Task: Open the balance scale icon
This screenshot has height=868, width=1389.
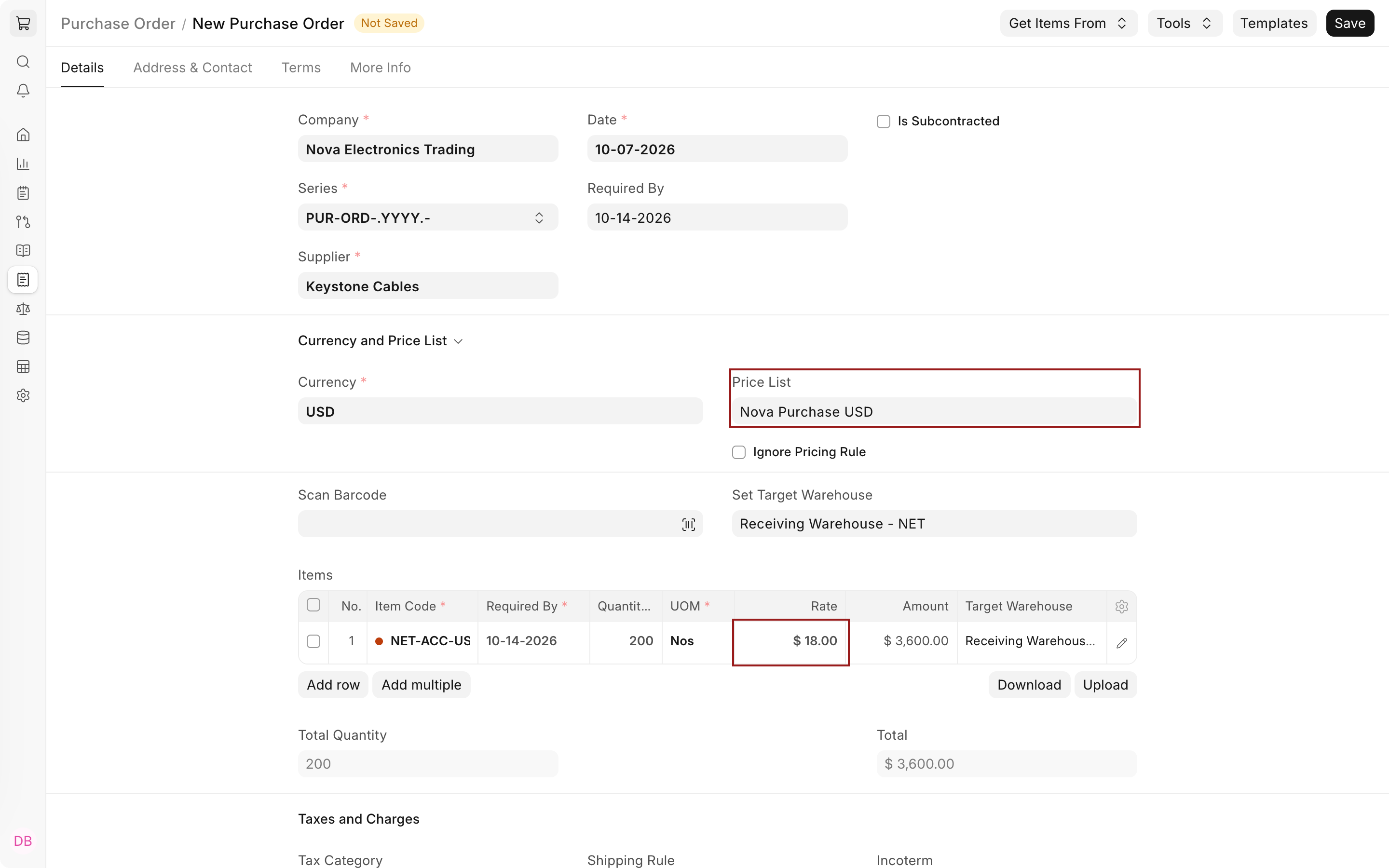Action: [23, 309]
